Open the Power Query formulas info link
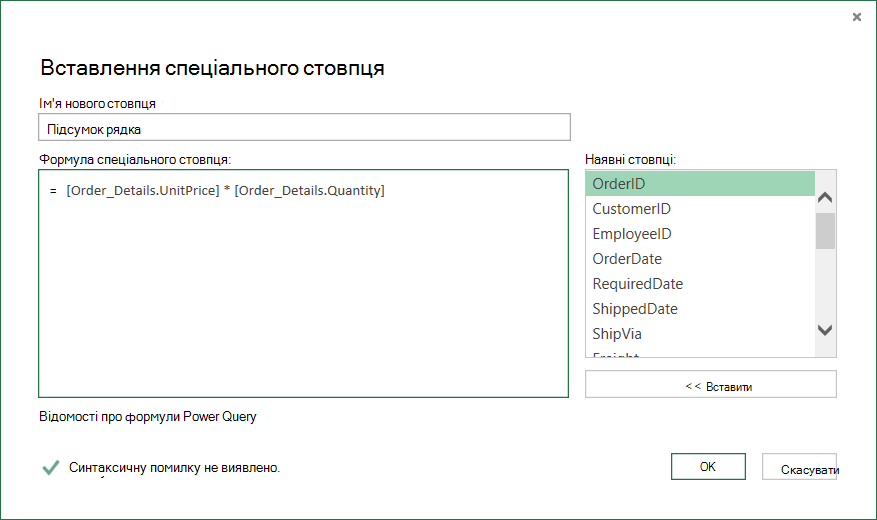877x520 pixels. [x=148, y=417]
